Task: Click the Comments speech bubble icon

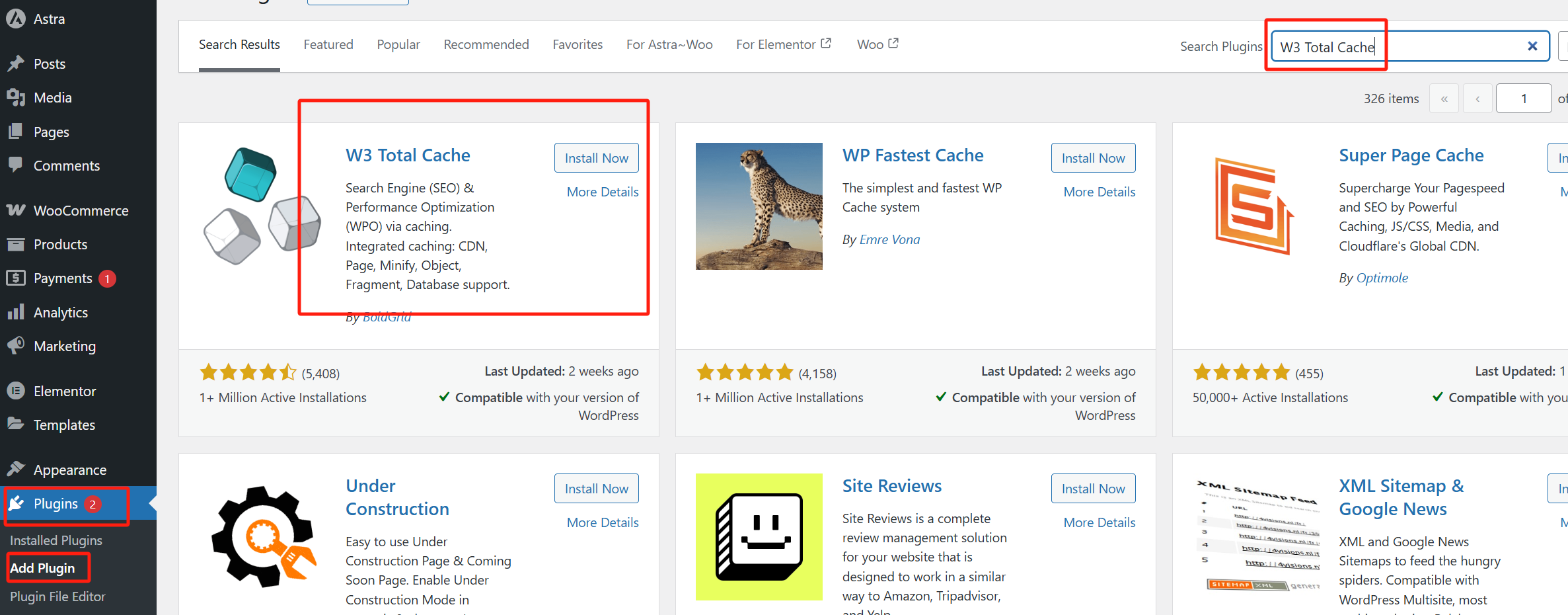Action: tap(16, 165)
